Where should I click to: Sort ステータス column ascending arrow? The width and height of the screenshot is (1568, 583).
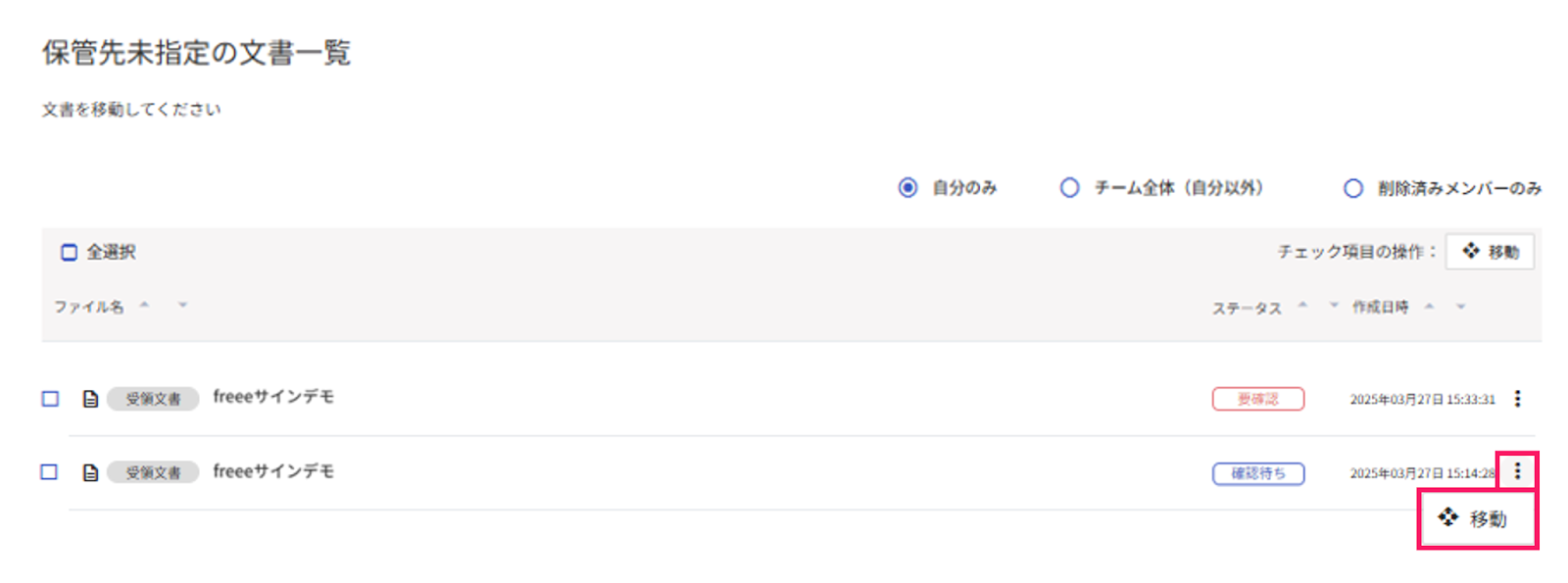[1302, 306]
